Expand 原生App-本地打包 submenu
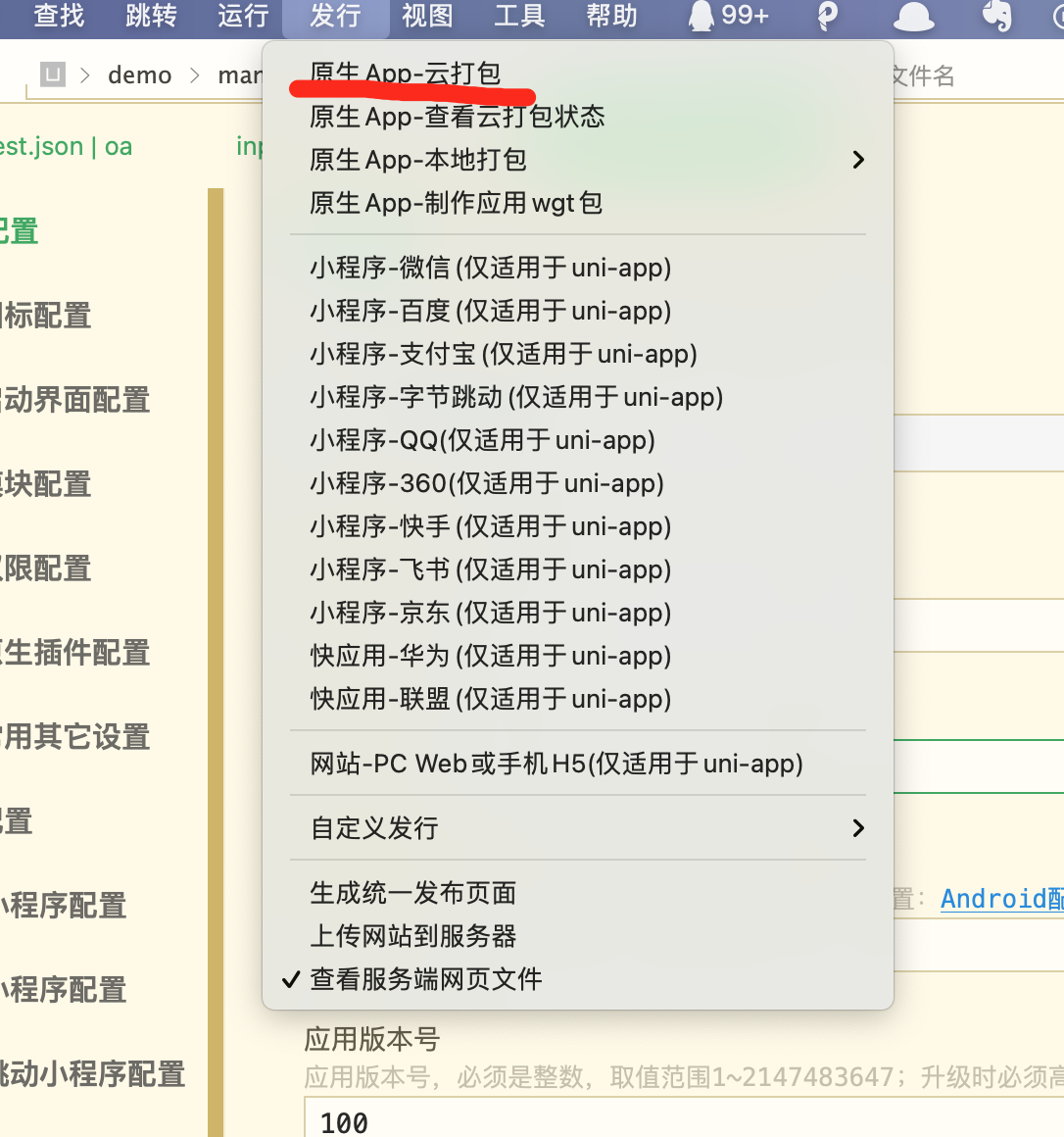The width and height of the screenshot is (1064, 1137). pyautogui.click(x=578, y=160)
